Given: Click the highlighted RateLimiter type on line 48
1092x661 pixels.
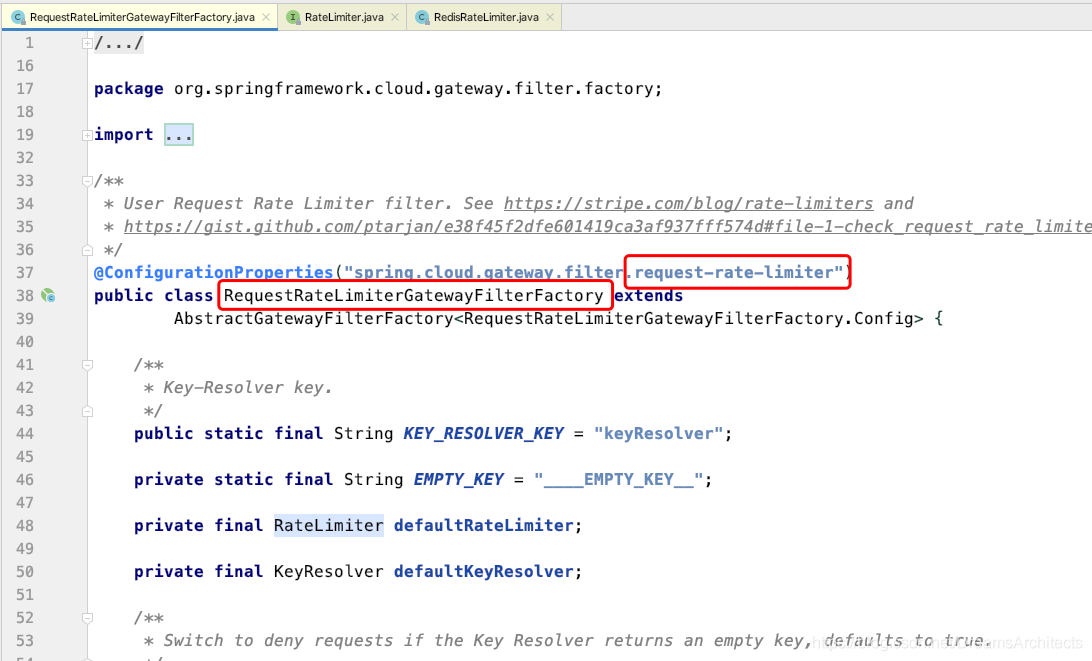Looking at the screenshot, I should (x=328, y=525).
